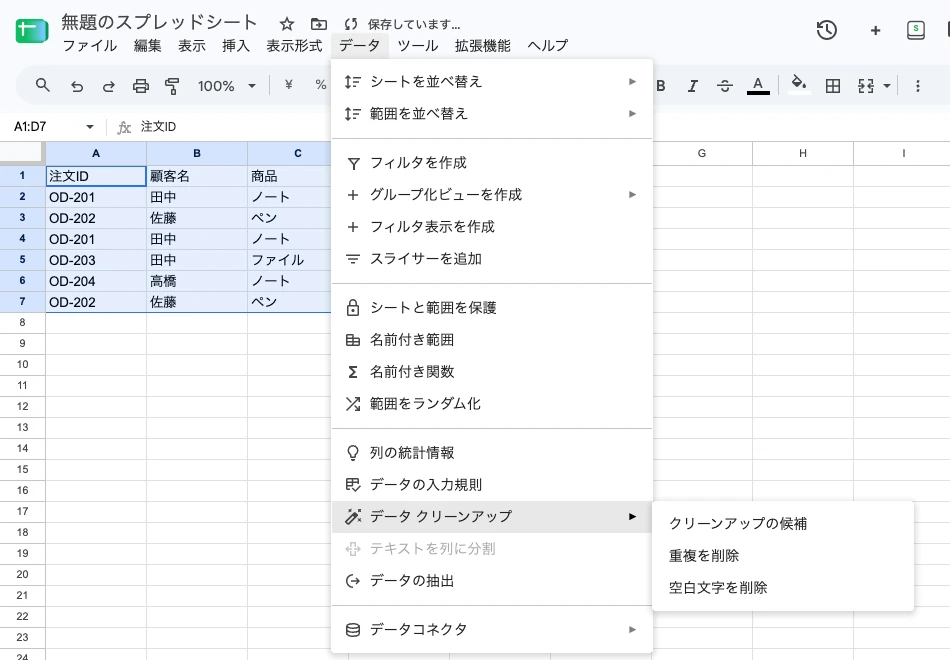Open the 拡張機能 menu
950x660 pixels.
[482, 45]
